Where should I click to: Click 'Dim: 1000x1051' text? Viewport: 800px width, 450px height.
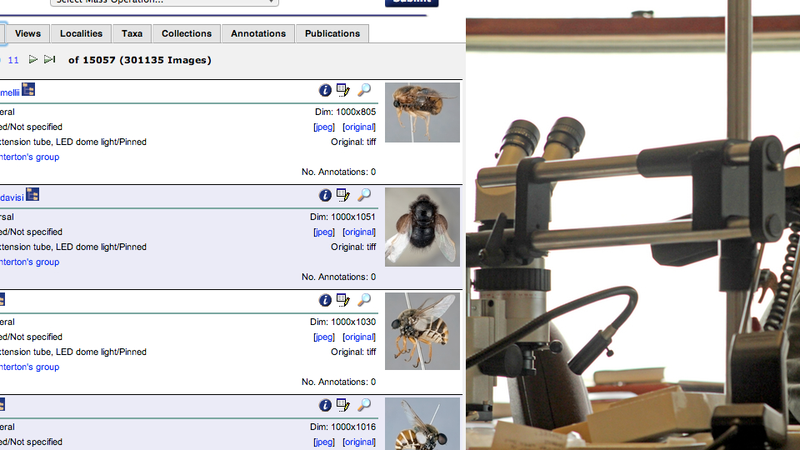[x=343, y=217]
